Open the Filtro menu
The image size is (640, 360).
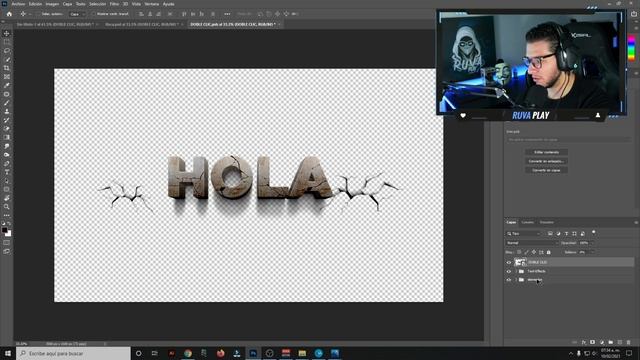click(x=114, y=4)
